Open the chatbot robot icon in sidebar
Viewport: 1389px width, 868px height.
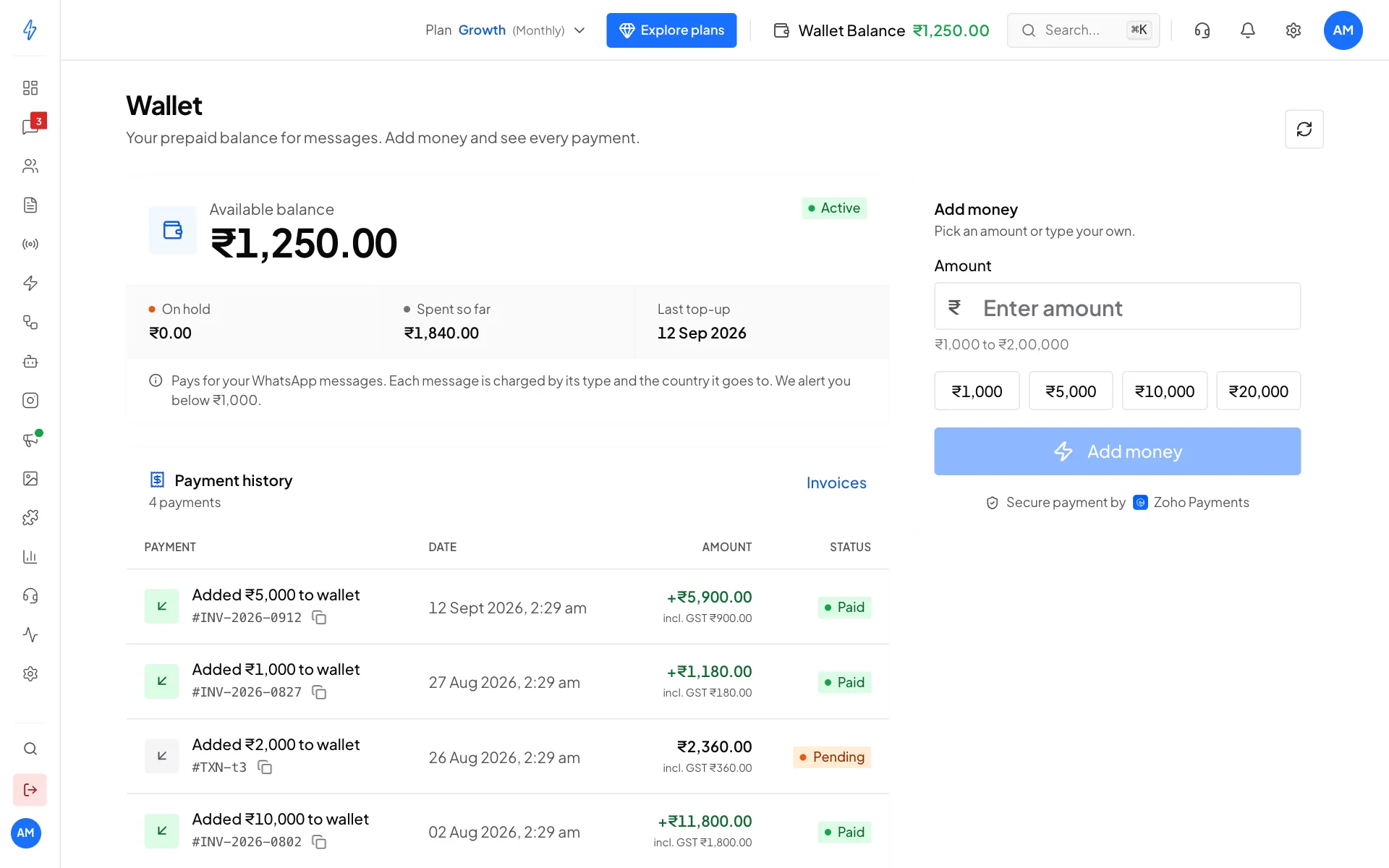[x=30, y=361]
